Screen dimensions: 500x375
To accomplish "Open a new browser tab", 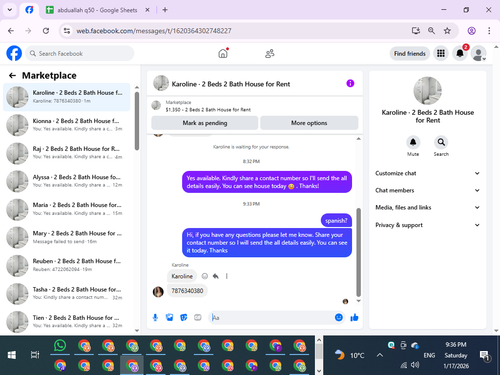I will click(165, 10).
